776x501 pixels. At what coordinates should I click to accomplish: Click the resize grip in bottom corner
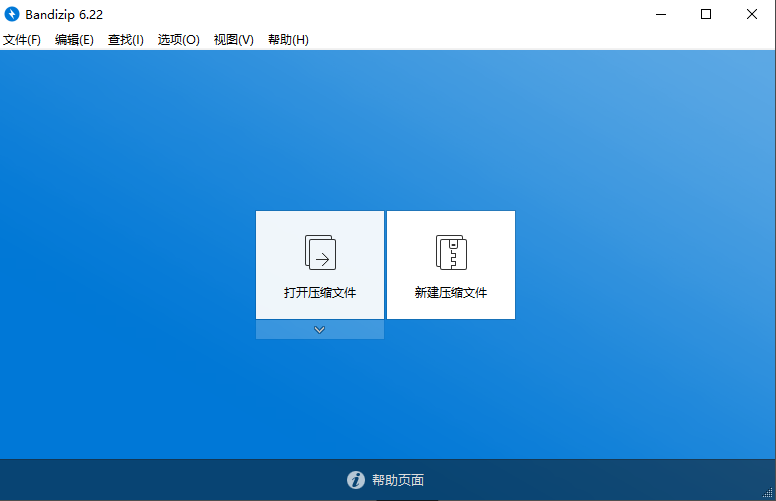pyautogui.click(x=768, y=493)
